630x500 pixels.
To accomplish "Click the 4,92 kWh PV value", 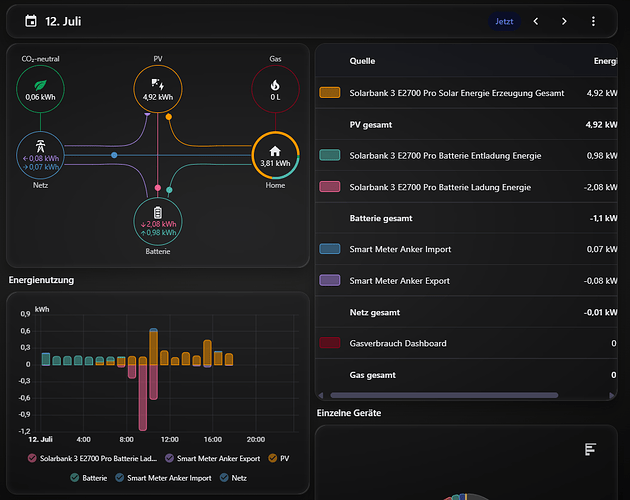I will [158, 97].
